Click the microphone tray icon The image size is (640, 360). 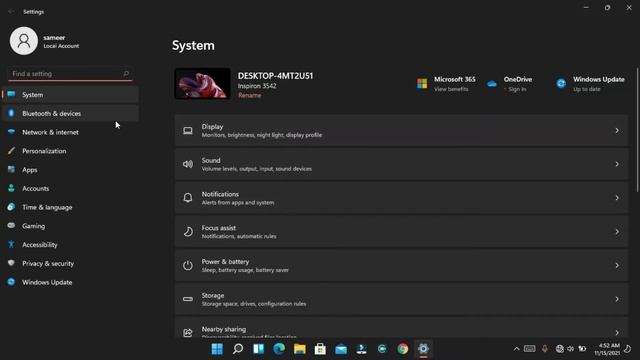pyautogui.click(x=544, y=349)
